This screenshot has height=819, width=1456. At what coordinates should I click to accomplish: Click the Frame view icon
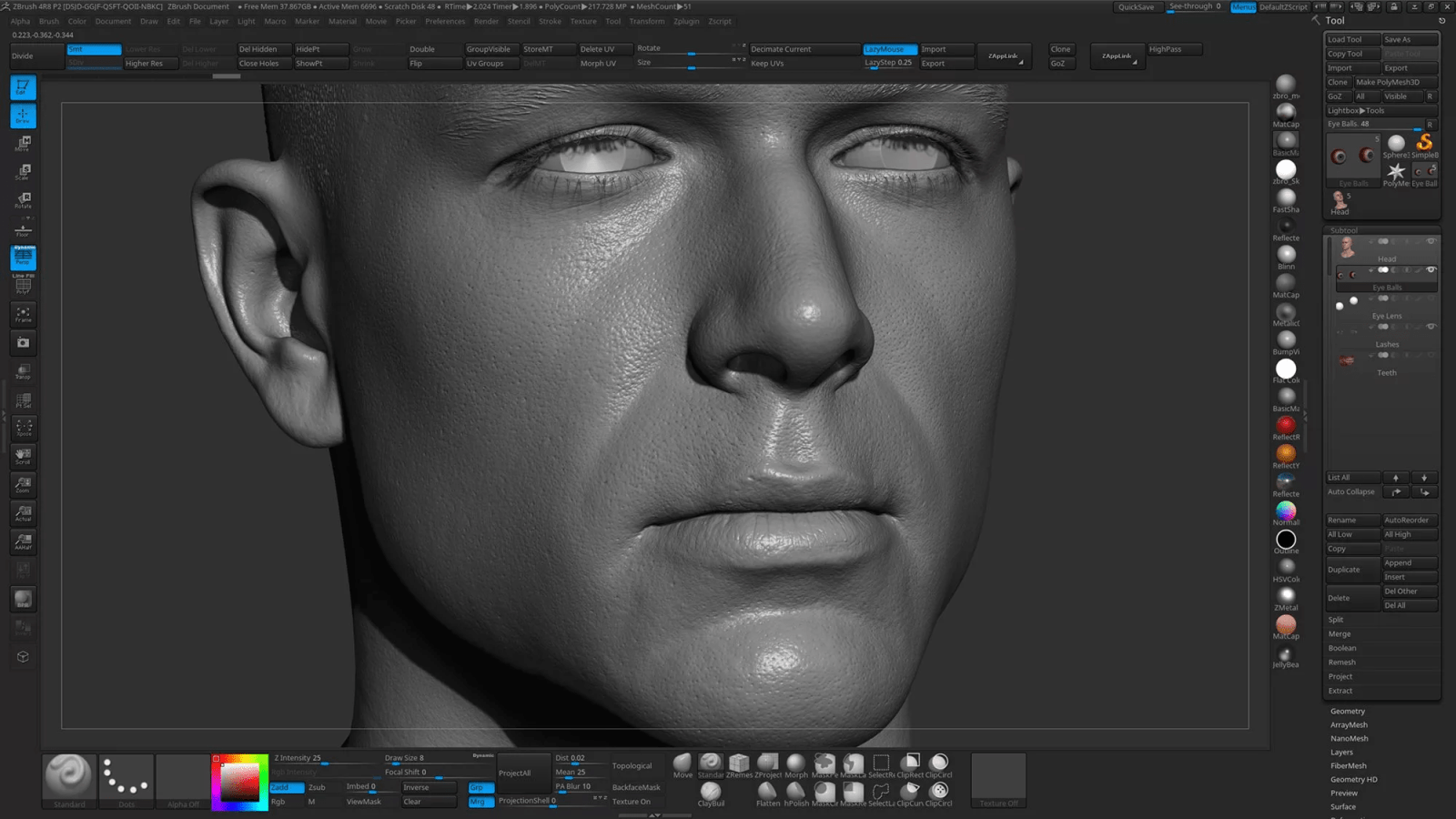[23, 314]
